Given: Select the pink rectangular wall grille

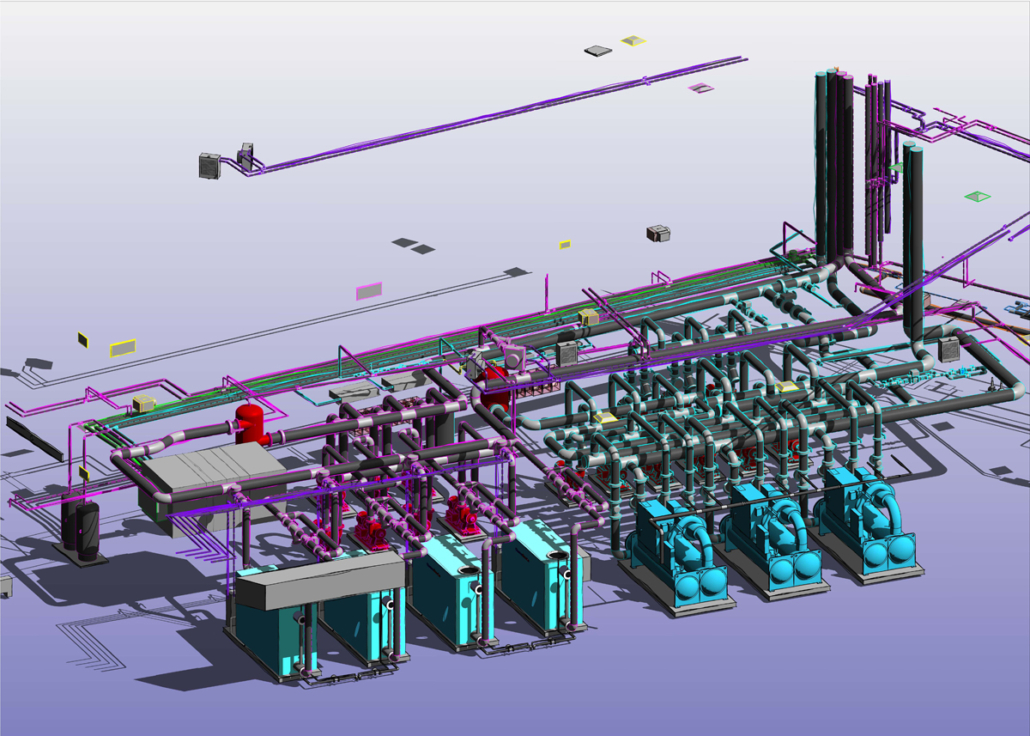Looking at the screenshot, I should [x=369, y=291].
